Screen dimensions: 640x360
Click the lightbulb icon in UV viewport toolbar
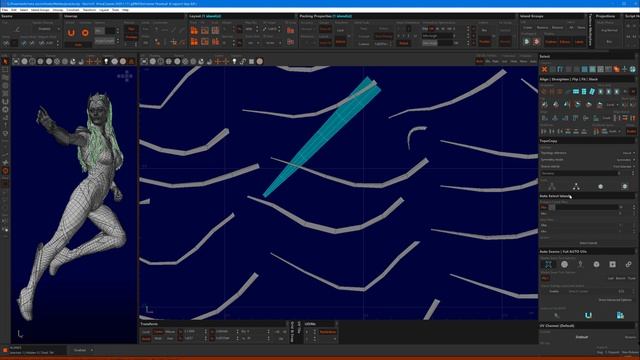(x=234, y=61)
